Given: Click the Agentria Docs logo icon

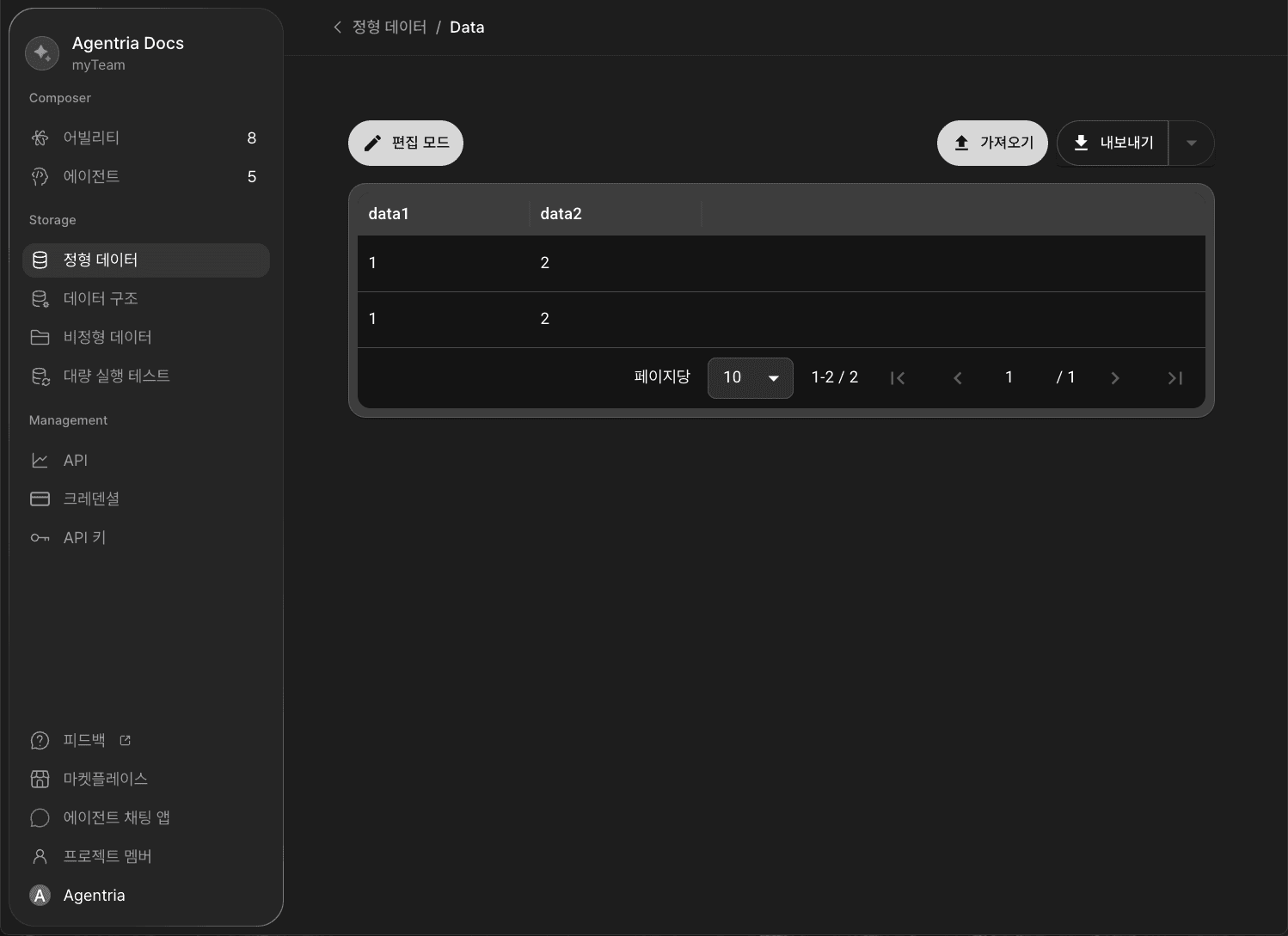Looking at the screenshot, I should [x=42, y=53].
